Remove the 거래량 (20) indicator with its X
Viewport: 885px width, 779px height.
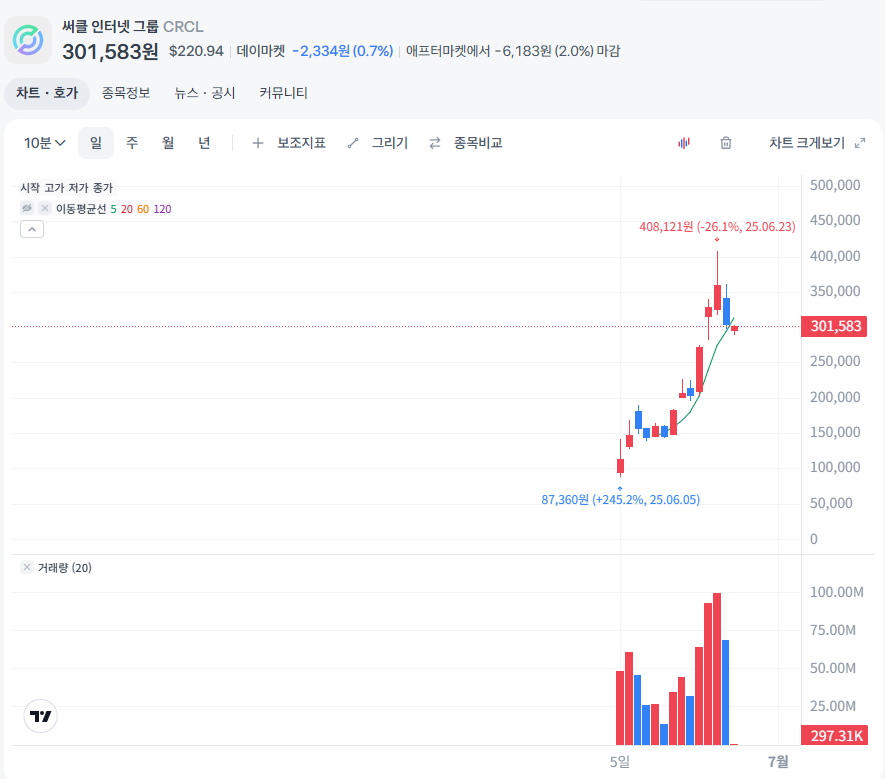click(x=27, y=567)
